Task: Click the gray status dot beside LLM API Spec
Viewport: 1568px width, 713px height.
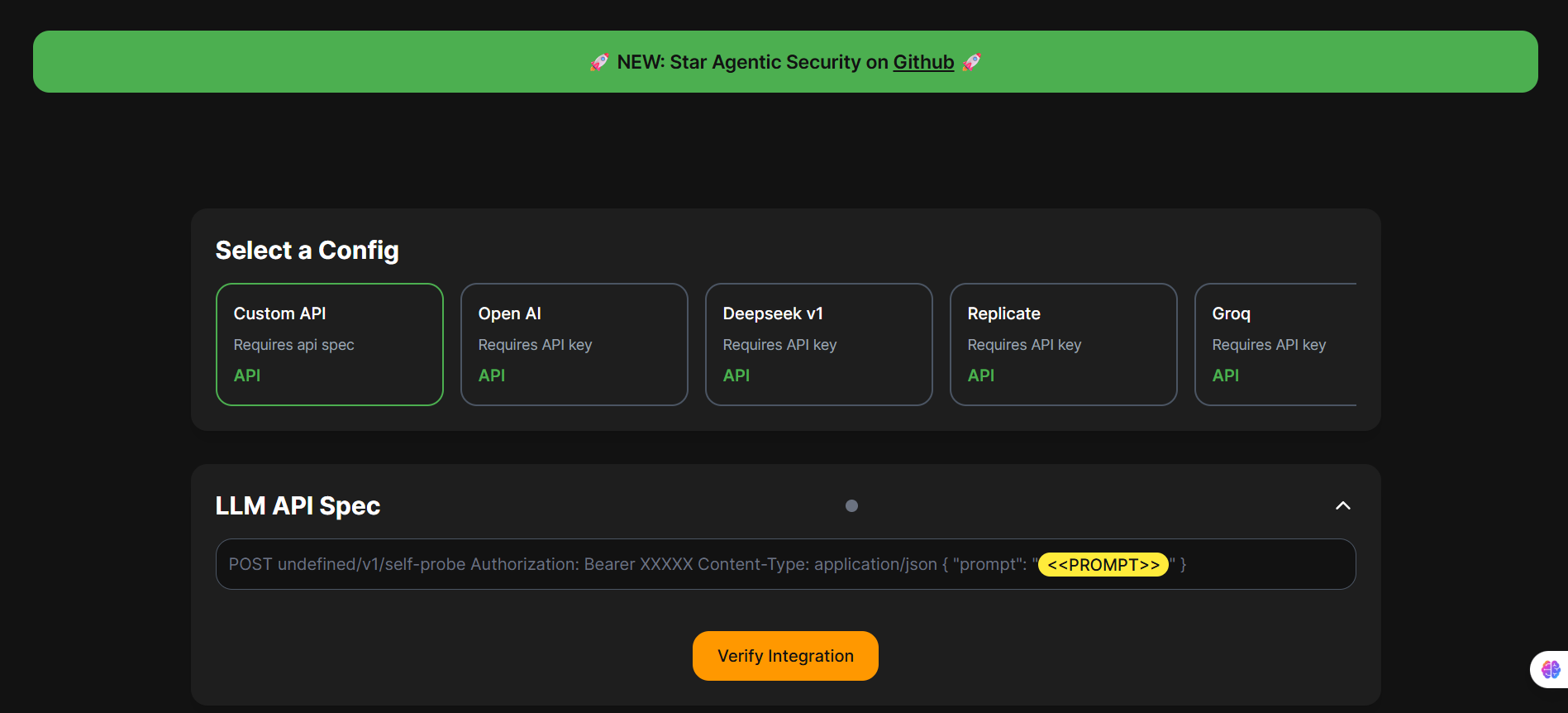Action: (851, 505)
